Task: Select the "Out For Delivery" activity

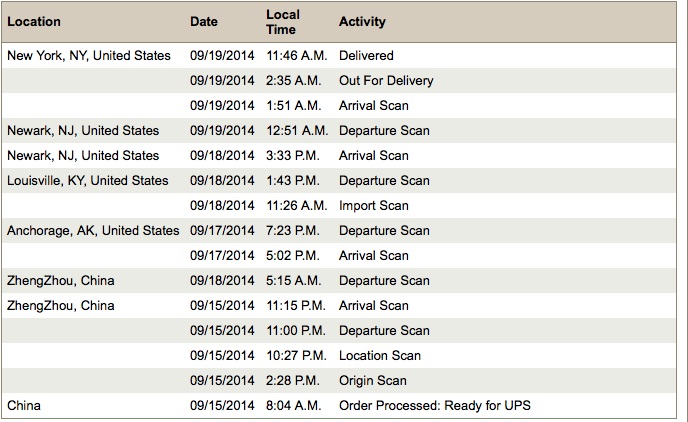Action: pyautogui.click(x=386, y=81)
